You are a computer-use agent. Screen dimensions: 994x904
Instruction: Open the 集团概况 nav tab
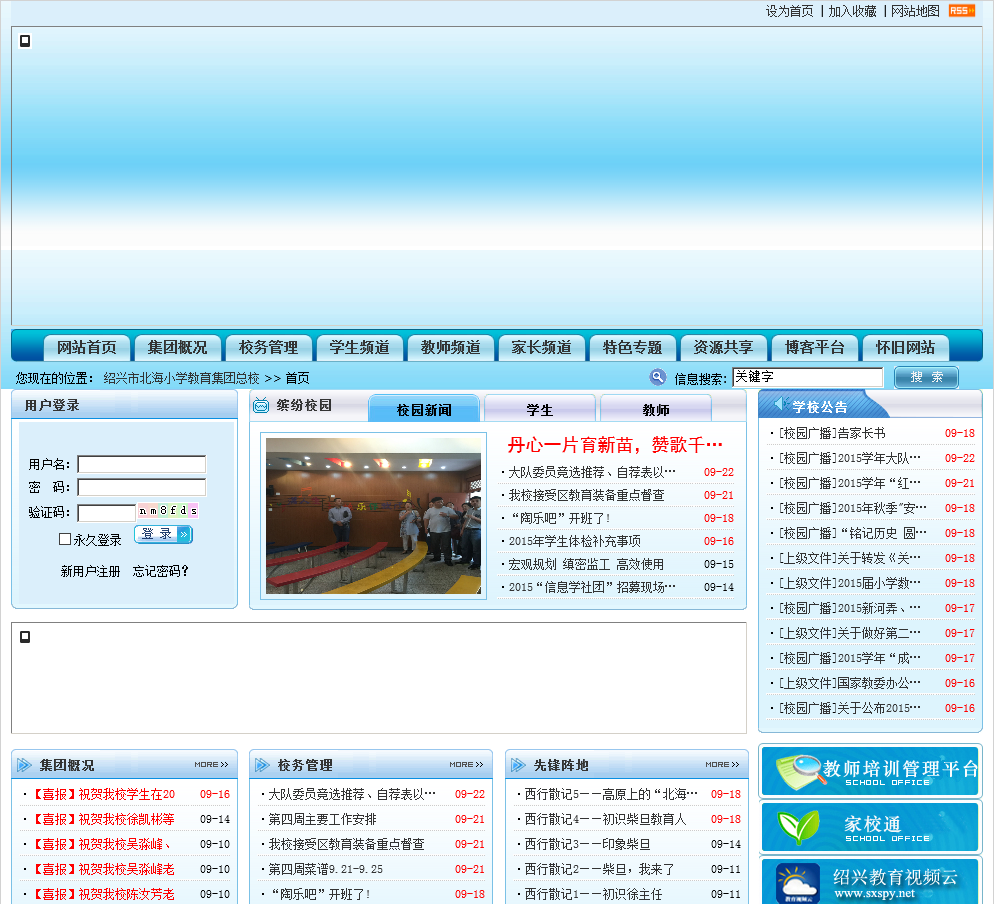point(178,347)
